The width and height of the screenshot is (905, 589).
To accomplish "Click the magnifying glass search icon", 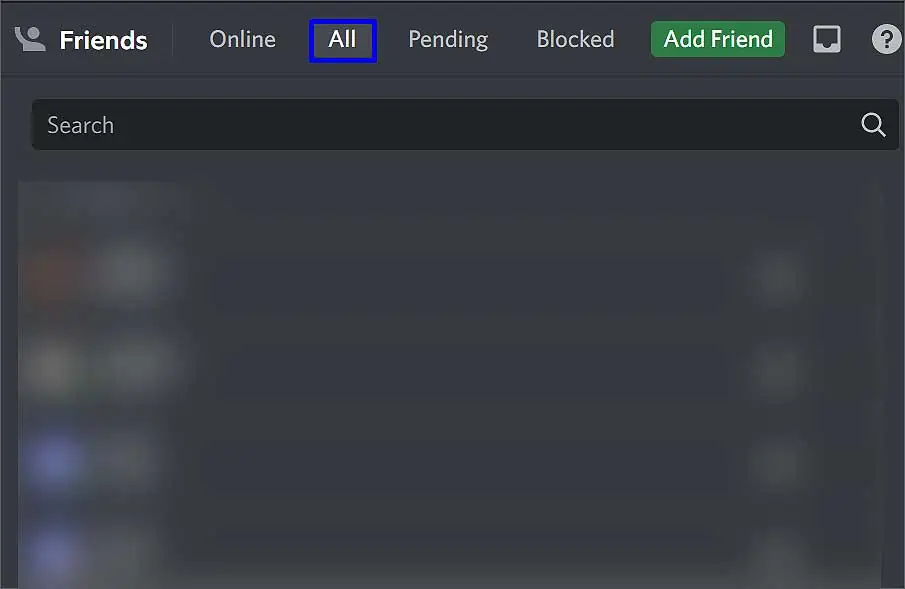I will [x=873, y=124].
